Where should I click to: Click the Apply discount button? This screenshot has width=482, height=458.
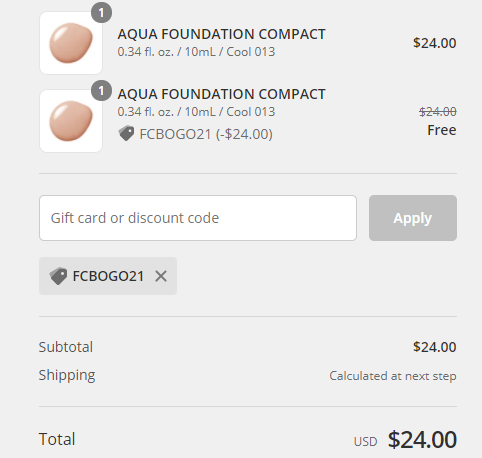(x=413, y=218)
